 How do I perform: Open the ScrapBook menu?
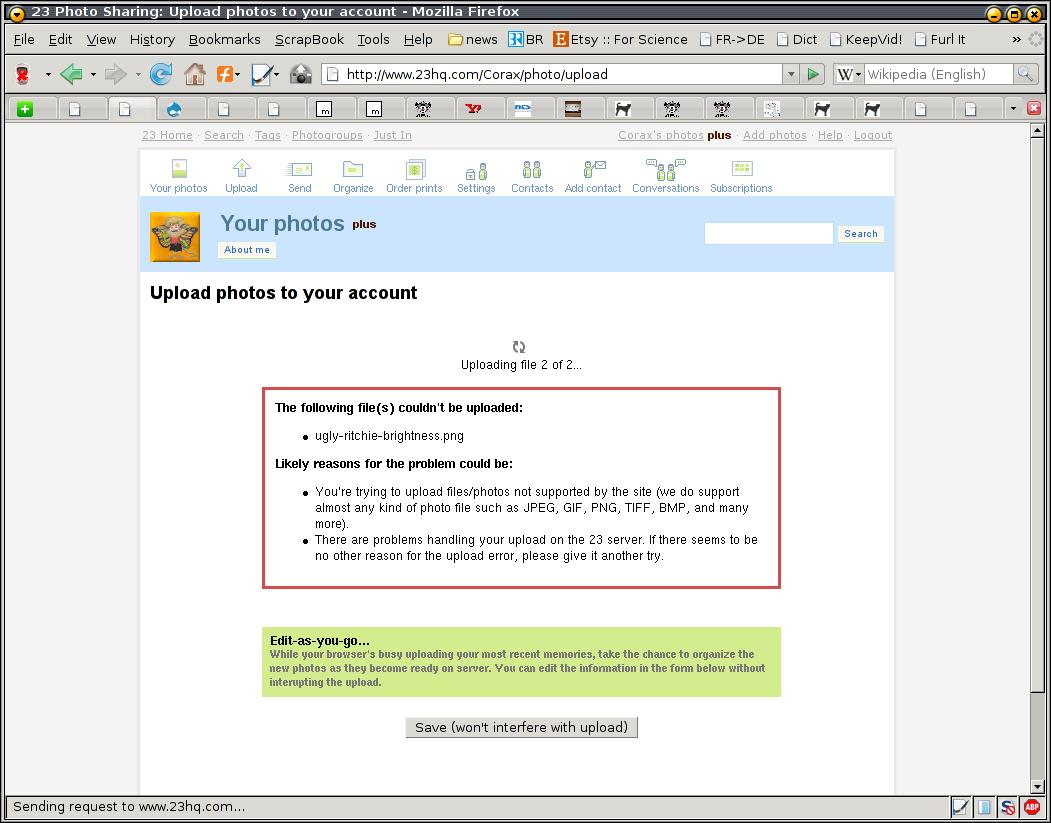click(309, 40)
